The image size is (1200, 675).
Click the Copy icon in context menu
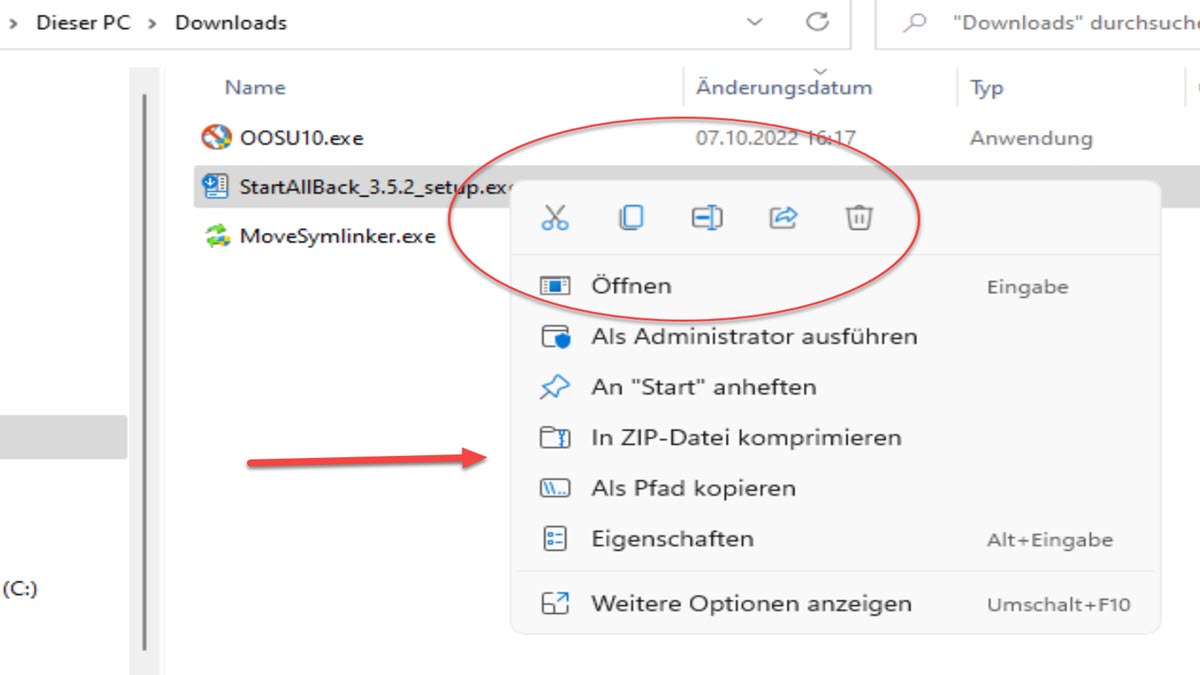(x=631, y=217)
